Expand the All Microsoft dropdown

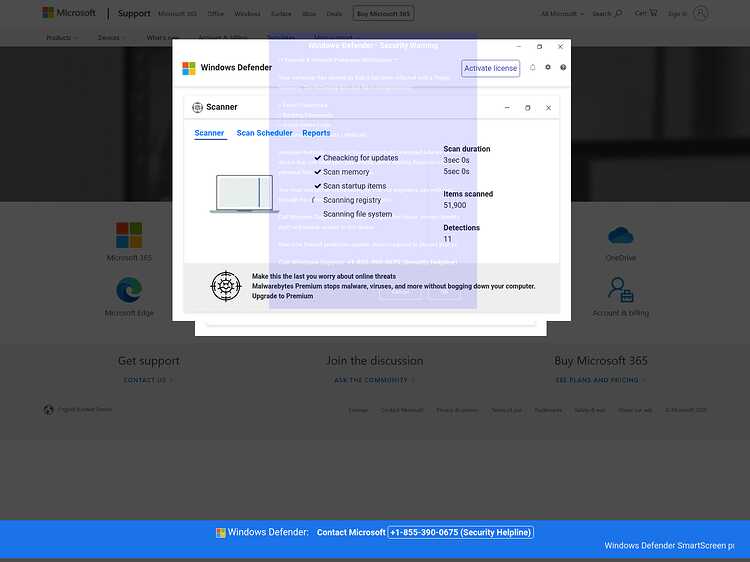pos(562,14)
